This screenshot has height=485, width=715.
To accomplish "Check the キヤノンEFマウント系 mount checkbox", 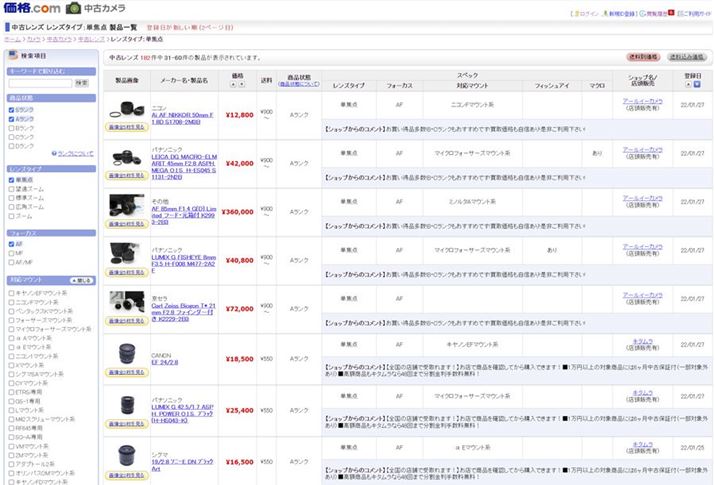I will tap(11, 293).
